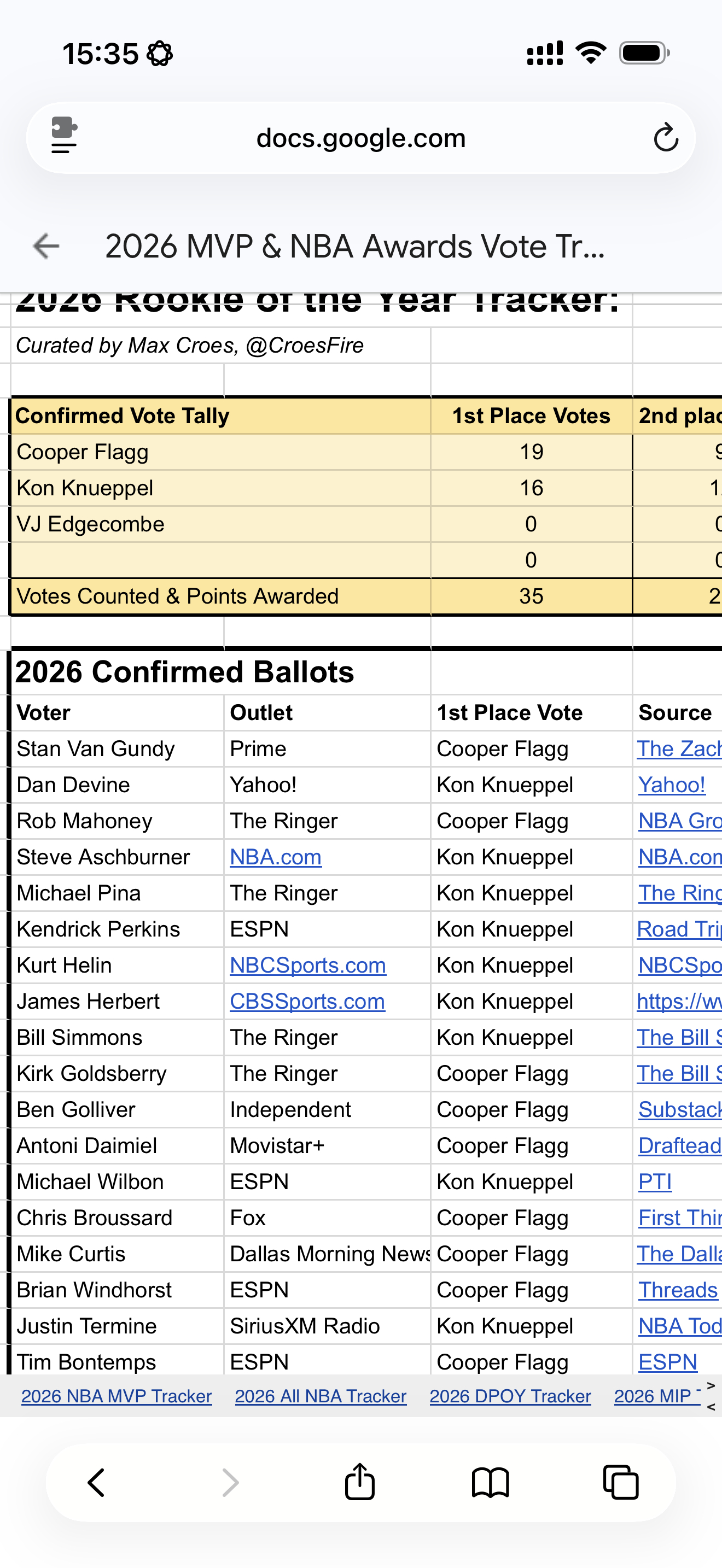Switch to the 2026 NBA MVP Tracker sheet
The width and height of the screenshot is (722, 1568).
[x=117, y=1396]
